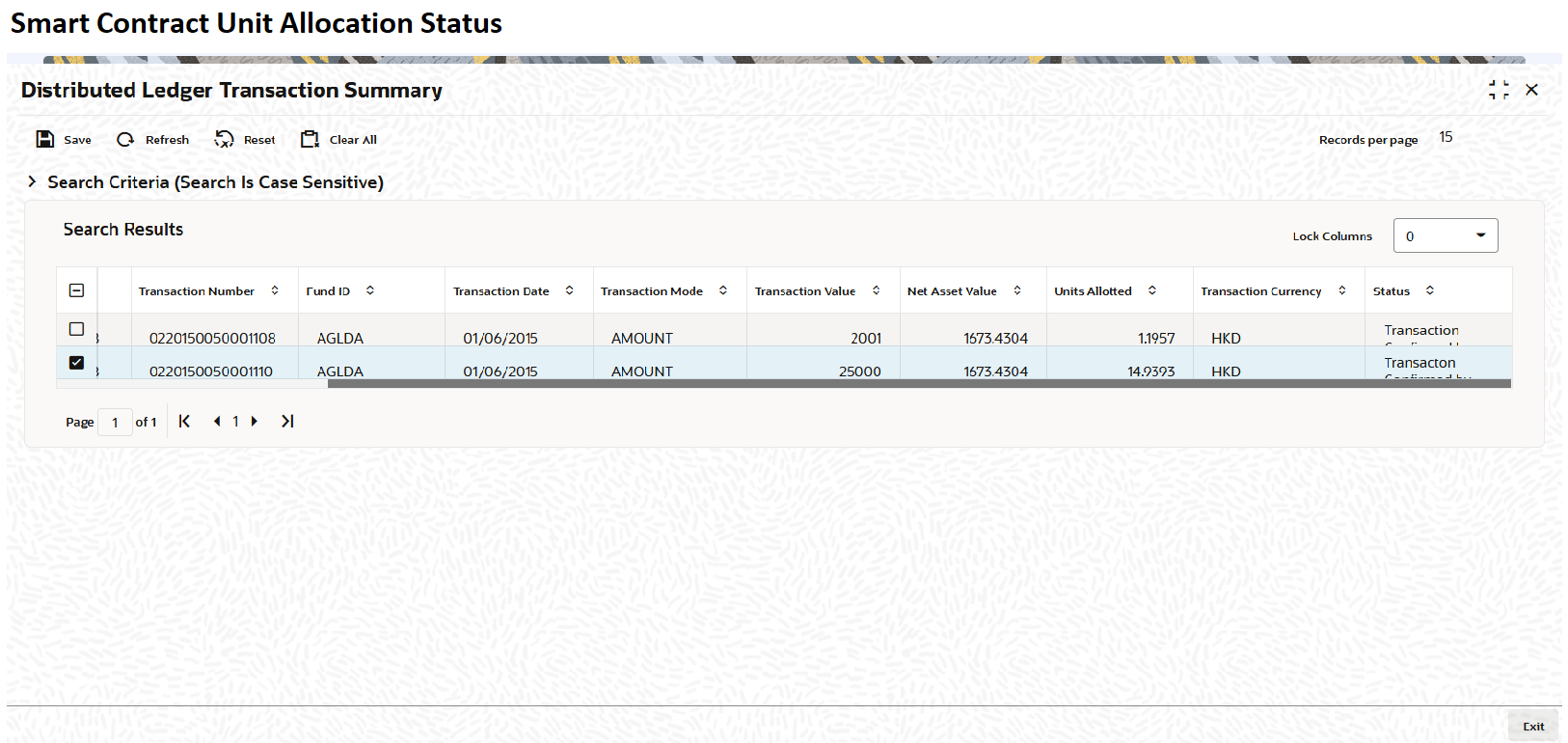Click the Clear All clipboard icon
The image size is (1568, 743).
pyautogui.click(x=310, y=139)
